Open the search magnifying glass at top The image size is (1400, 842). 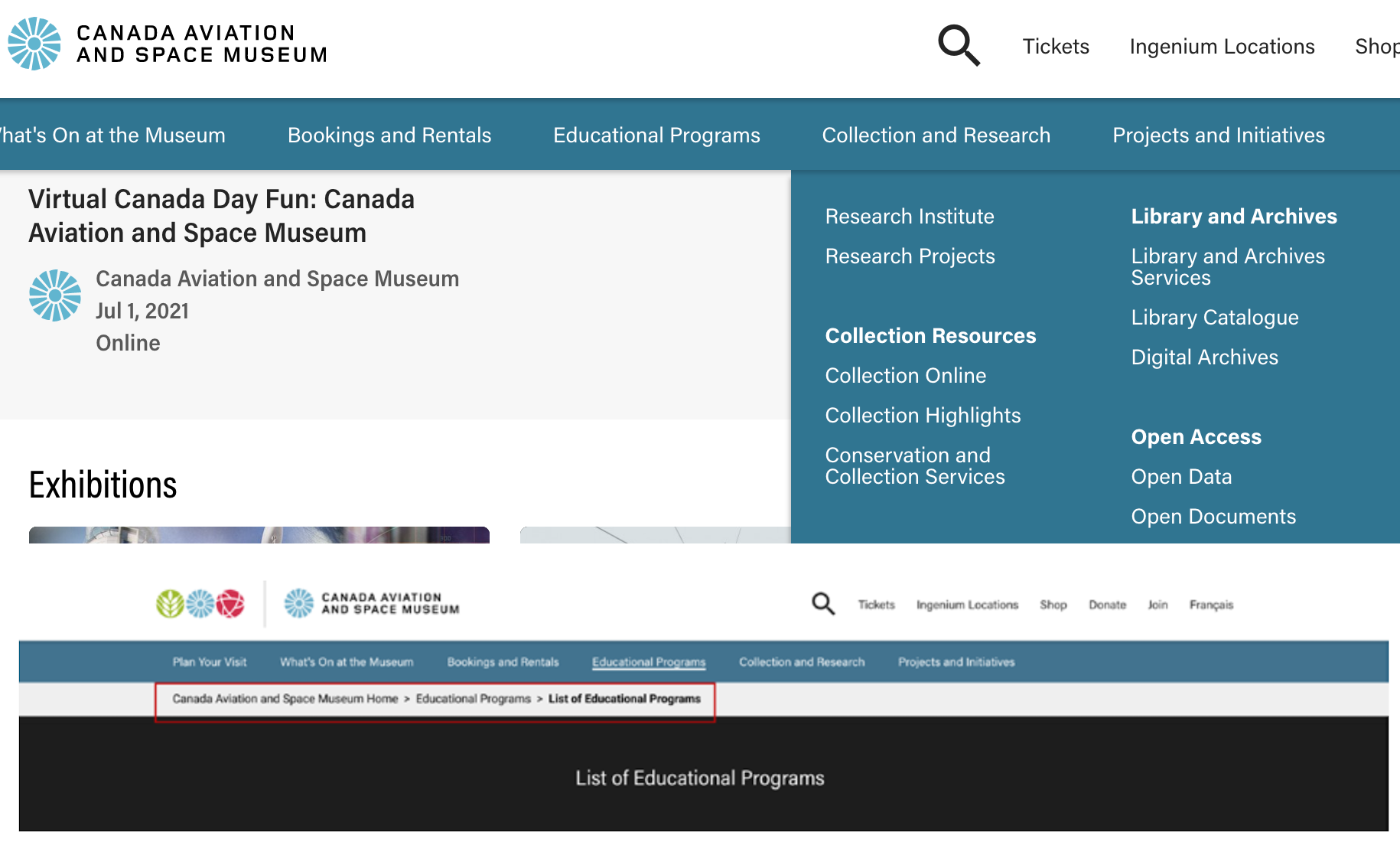tap(959, 46)
